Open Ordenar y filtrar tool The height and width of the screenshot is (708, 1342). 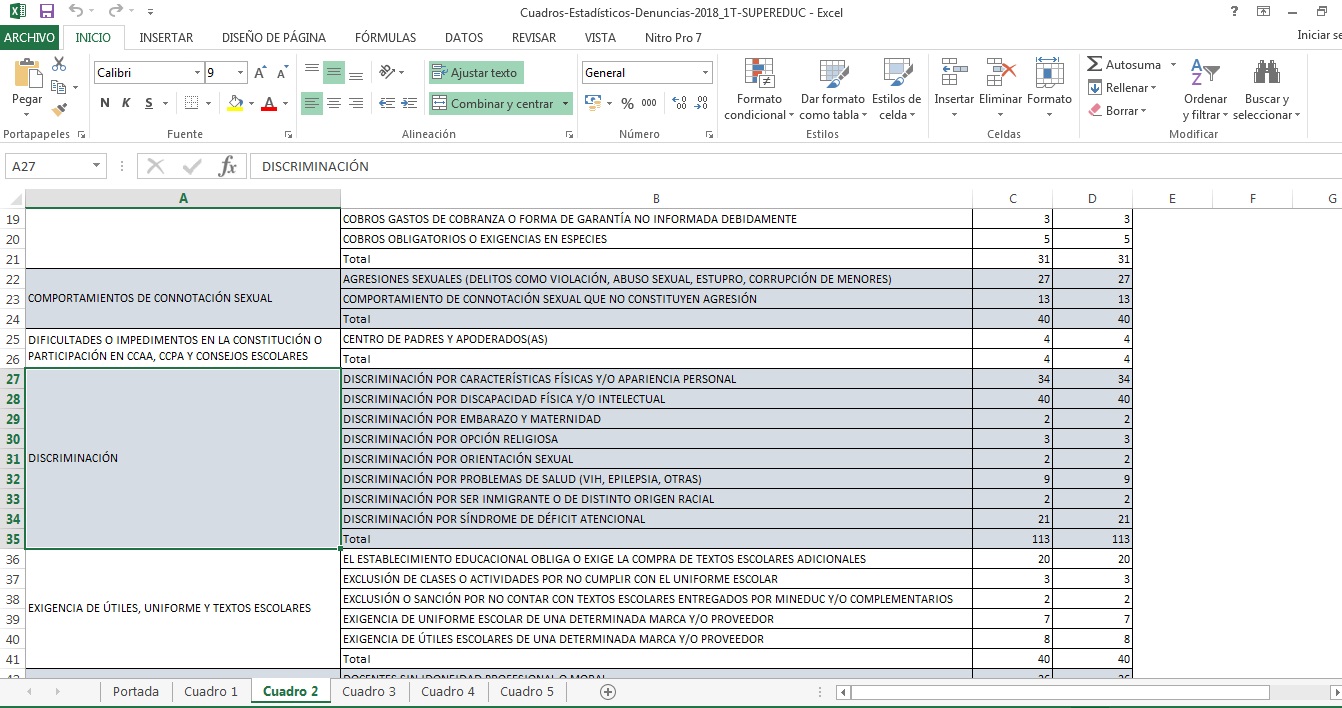pos(1204,90)
